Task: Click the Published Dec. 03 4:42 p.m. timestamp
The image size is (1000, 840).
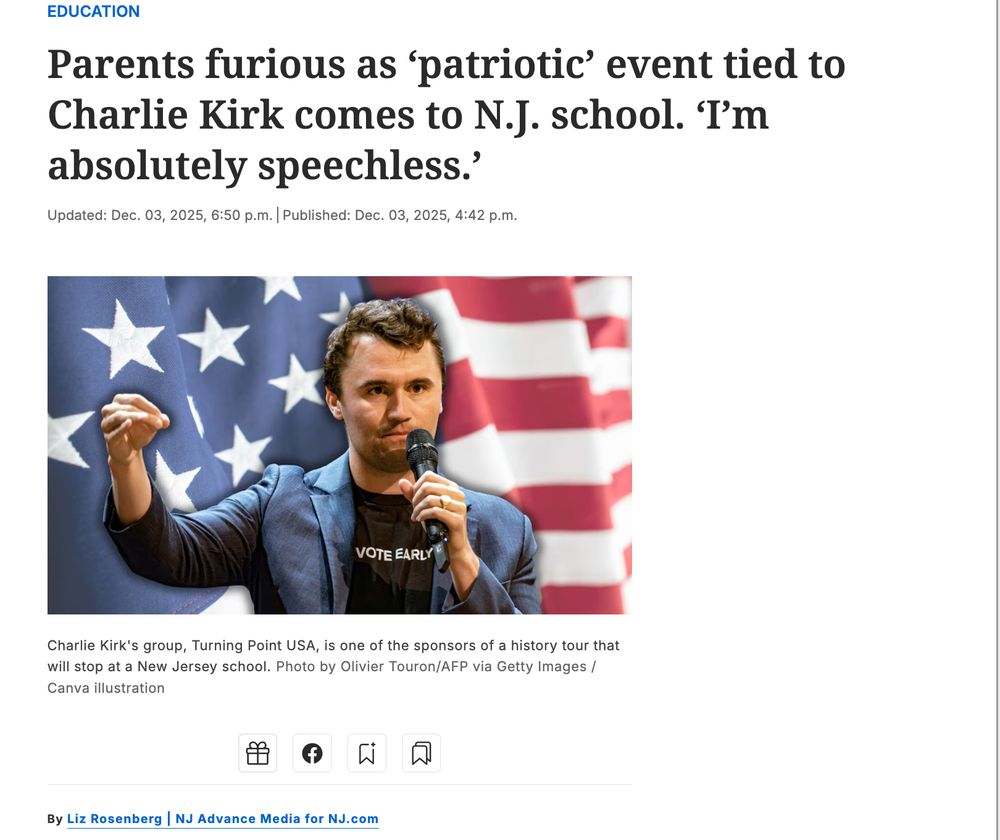Action: click(x=400, y=215)
